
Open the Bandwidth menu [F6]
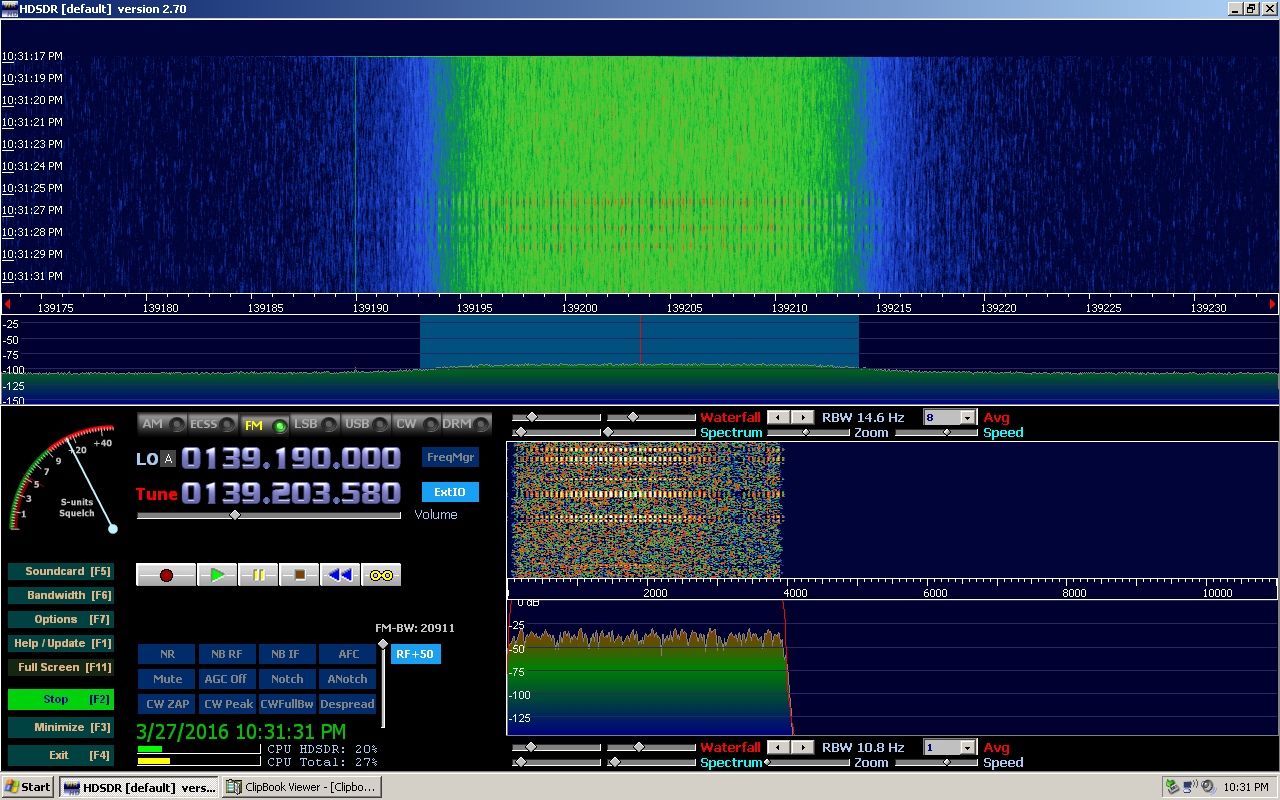(x=60, y=596)
